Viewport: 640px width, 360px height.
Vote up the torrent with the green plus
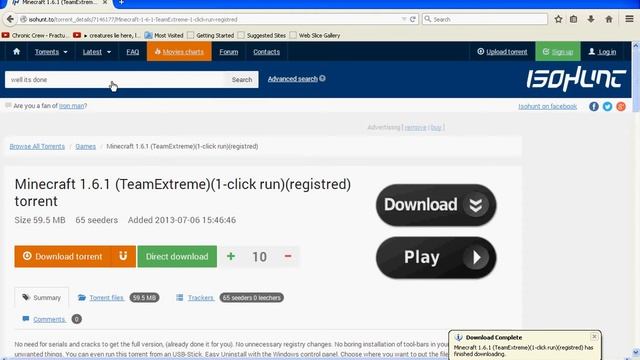click(x=231, y=256)
